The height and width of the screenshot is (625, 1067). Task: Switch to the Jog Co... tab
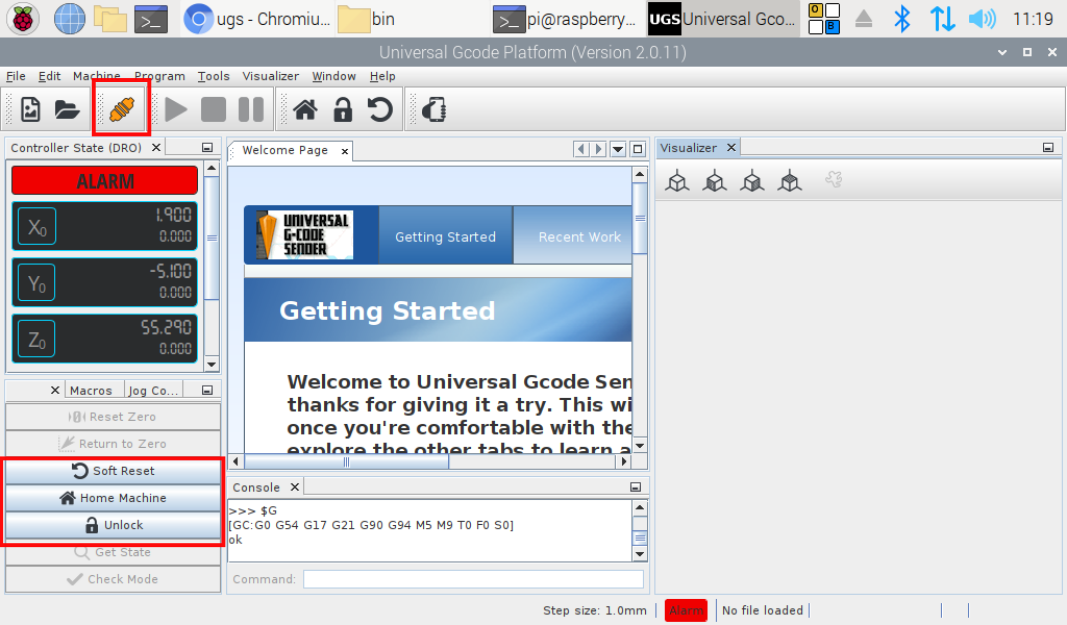coord(153,390)
